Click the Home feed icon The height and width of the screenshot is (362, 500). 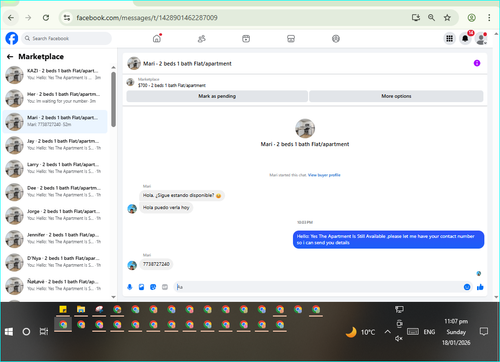(157, 39)
